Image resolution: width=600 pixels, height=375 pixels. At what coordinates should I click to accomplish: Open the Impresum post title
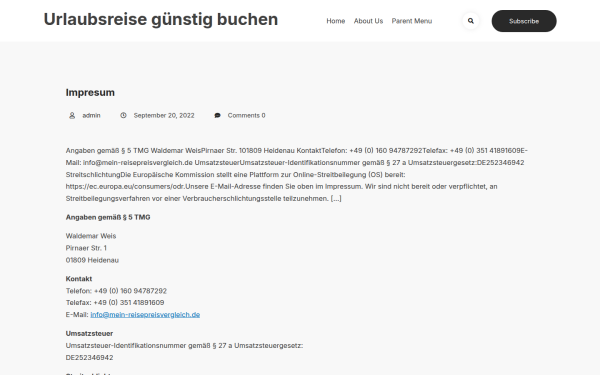click(x=90, y=92)
